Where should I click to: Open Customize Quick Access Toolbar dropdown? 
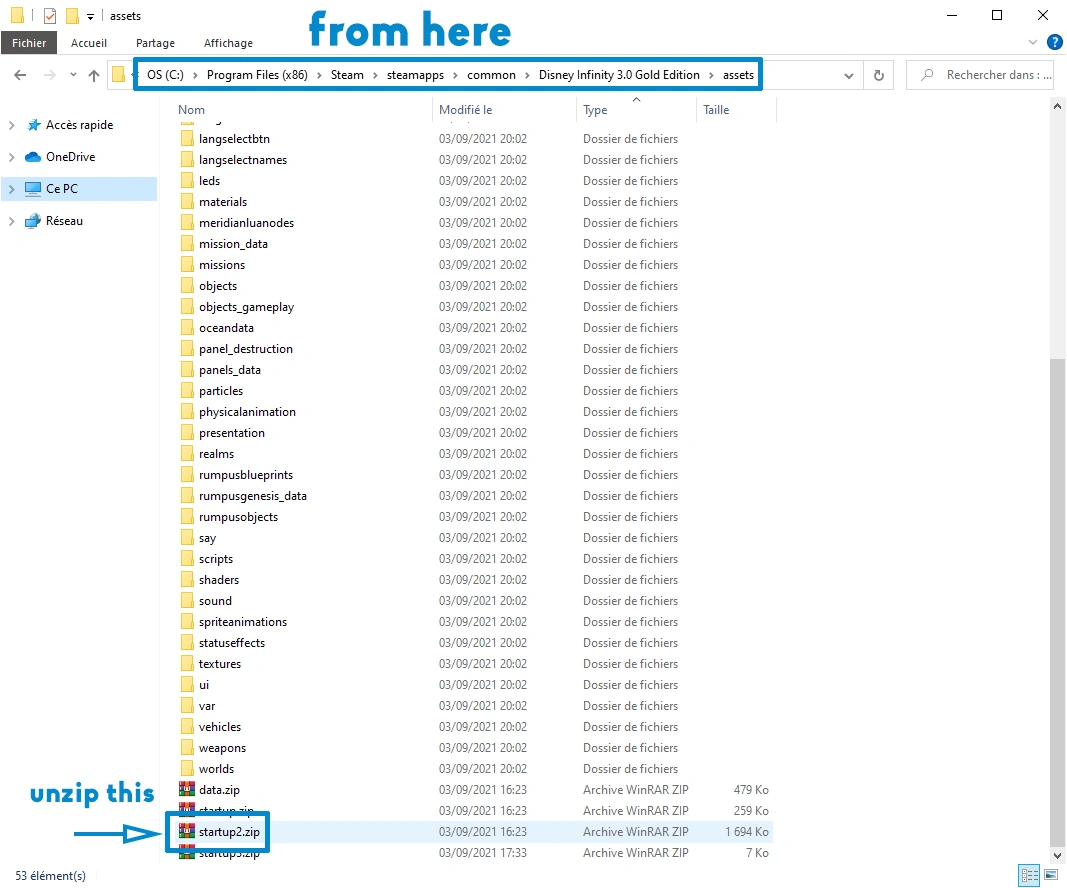(x=91, y=16)
